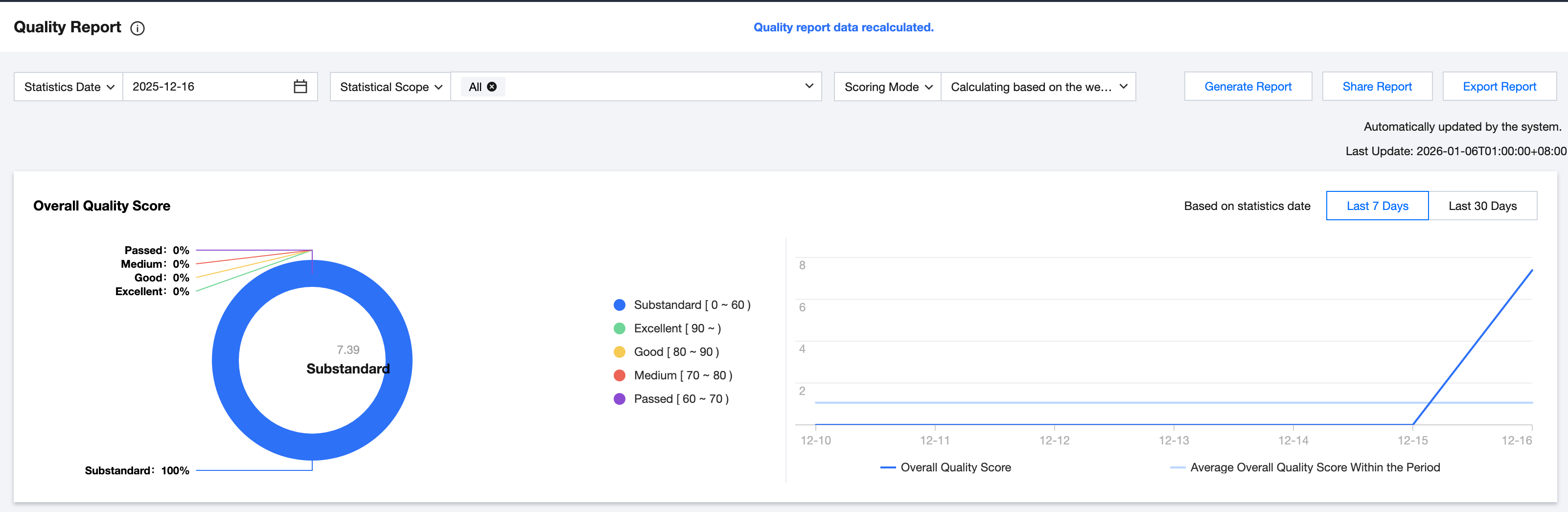
Task: Toggle Overall Quality Score line legend
Action: pyautogui.click(x=945, y=467)
